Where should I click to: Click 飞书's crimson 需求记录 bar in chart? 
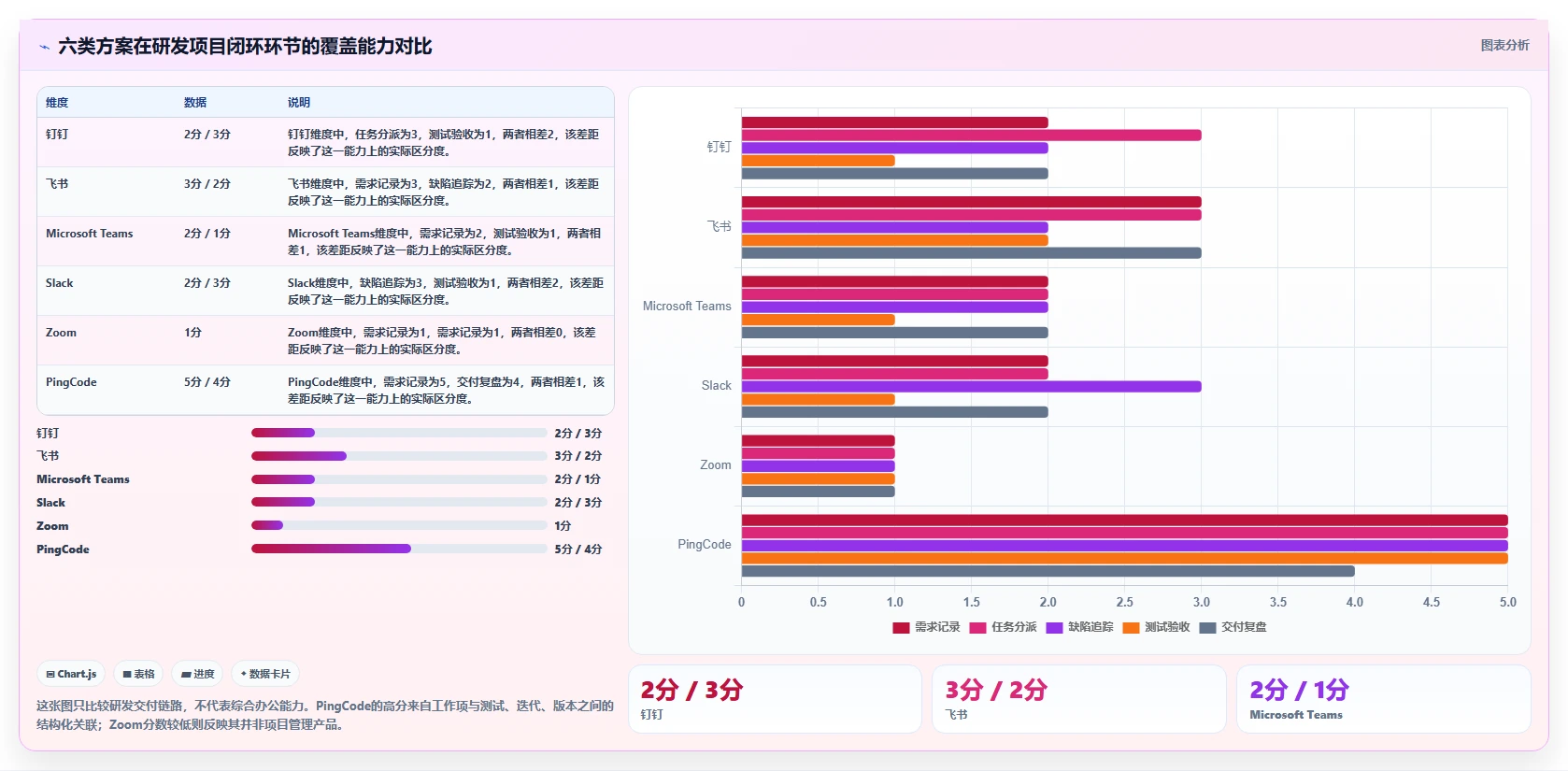[x=971, y=202]
